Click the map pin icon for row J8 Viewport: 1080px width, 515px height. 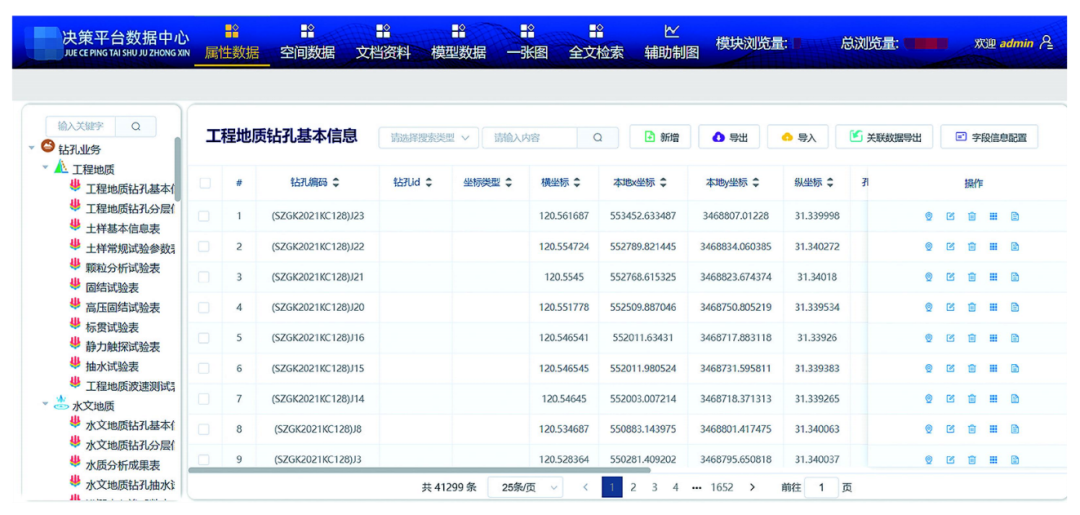click(928, 429)
